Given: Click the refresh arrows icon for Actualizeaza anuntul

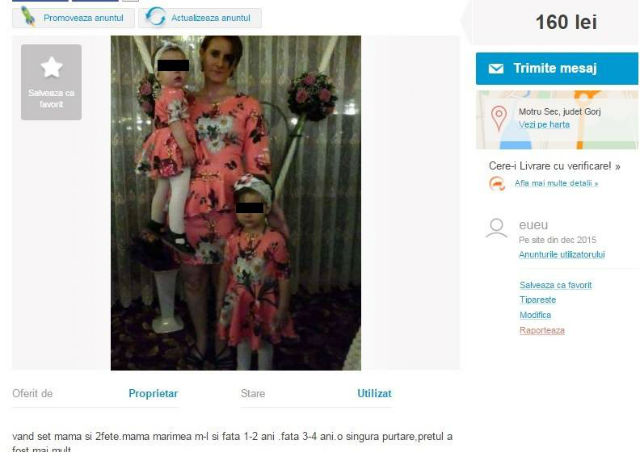Looking at the screenshot, I should pos(156,18).
